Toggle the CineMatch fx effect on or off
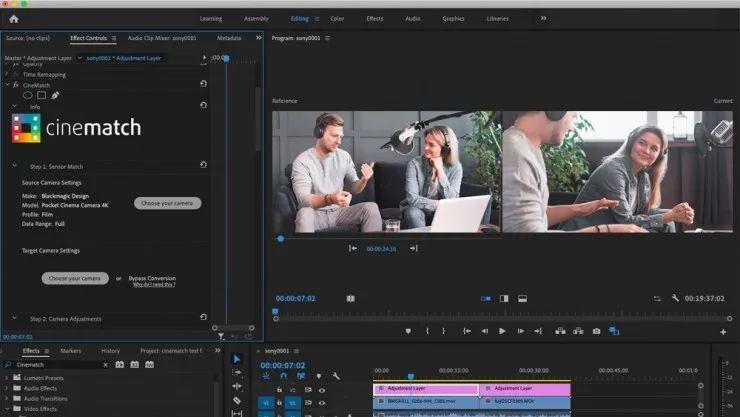Image resolution: width=740 pixels, height=417 pixels. point(17,85)
